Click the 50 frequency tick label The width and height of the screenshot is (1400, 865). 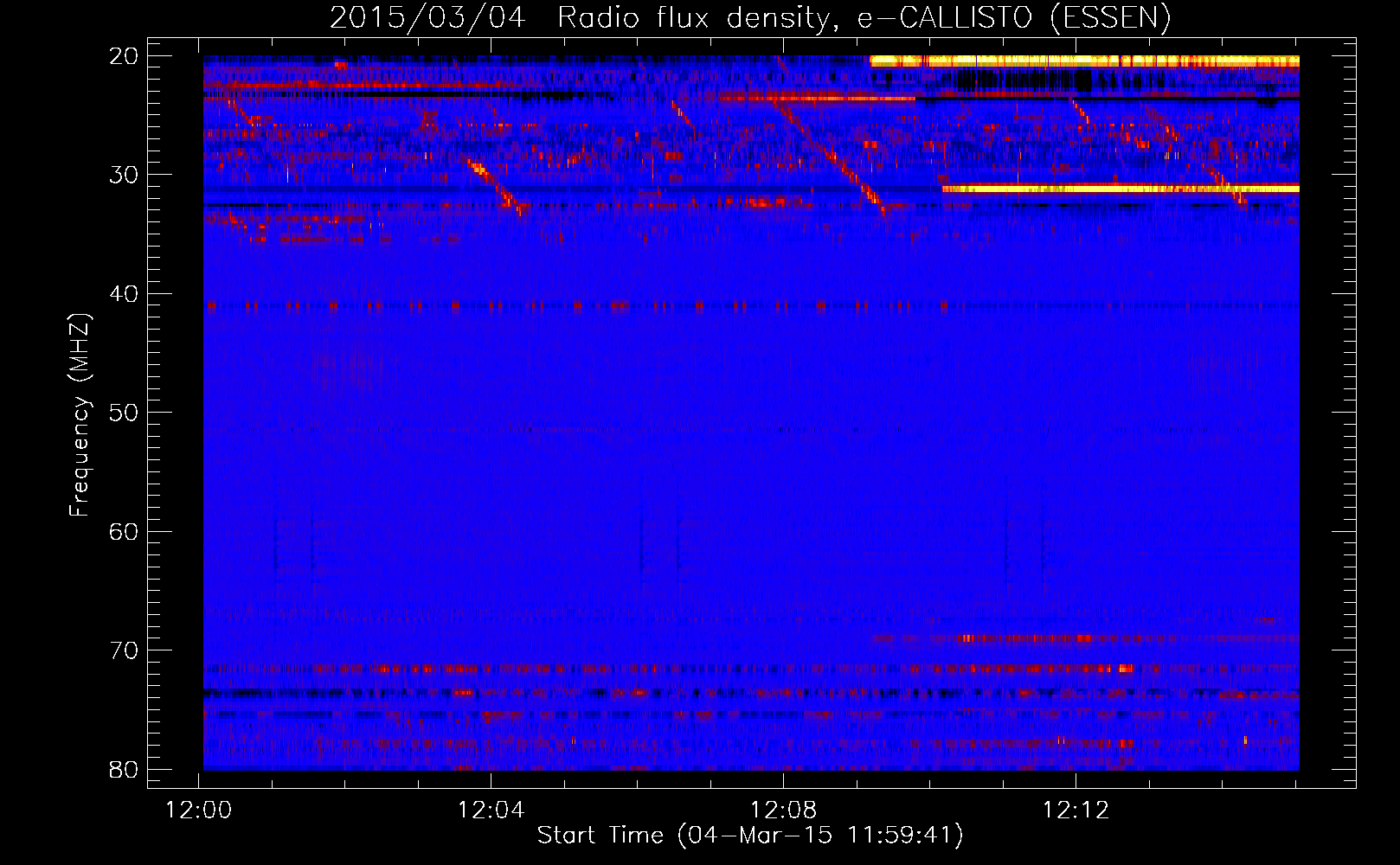[125, 413]
